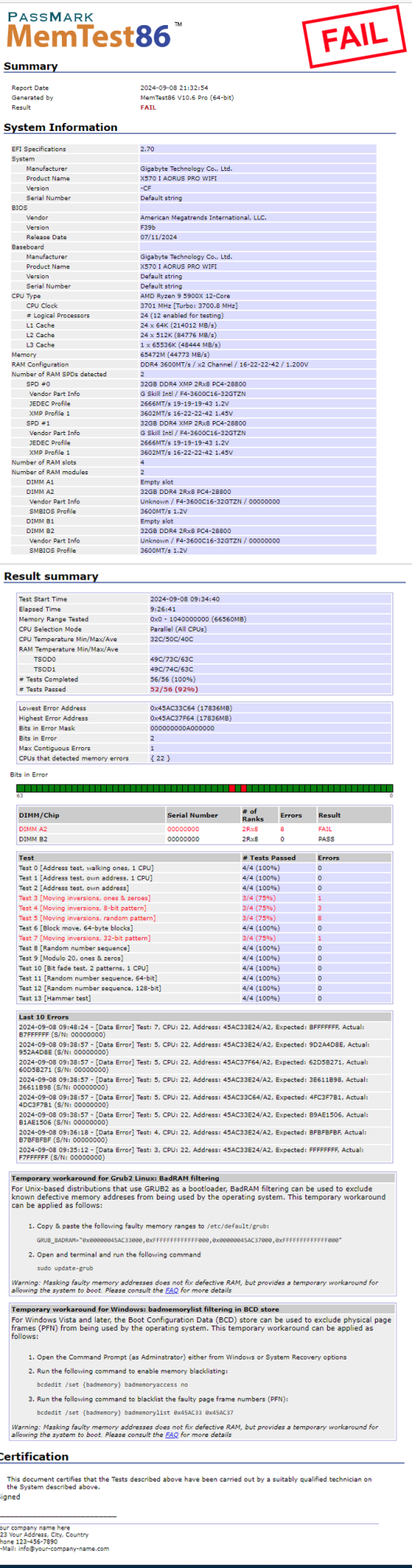
Task: Click the Test 5 moving inversions random pattern row
Action: [x=205, y=918]
